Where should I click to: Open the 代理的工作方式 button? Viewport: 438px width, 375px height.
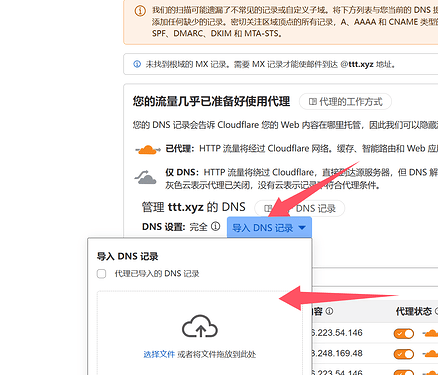(345, 102)
